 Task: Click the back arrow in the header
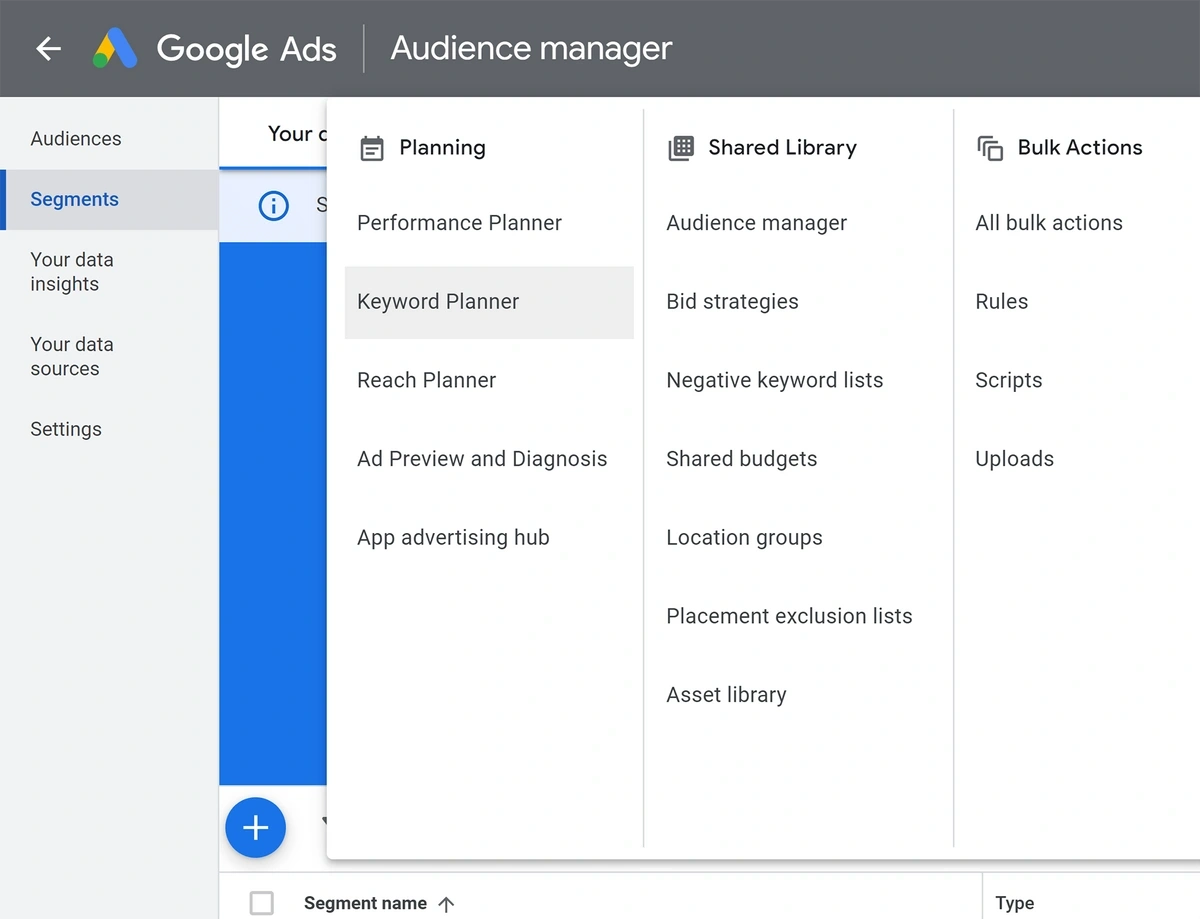(x=48, y=48)
